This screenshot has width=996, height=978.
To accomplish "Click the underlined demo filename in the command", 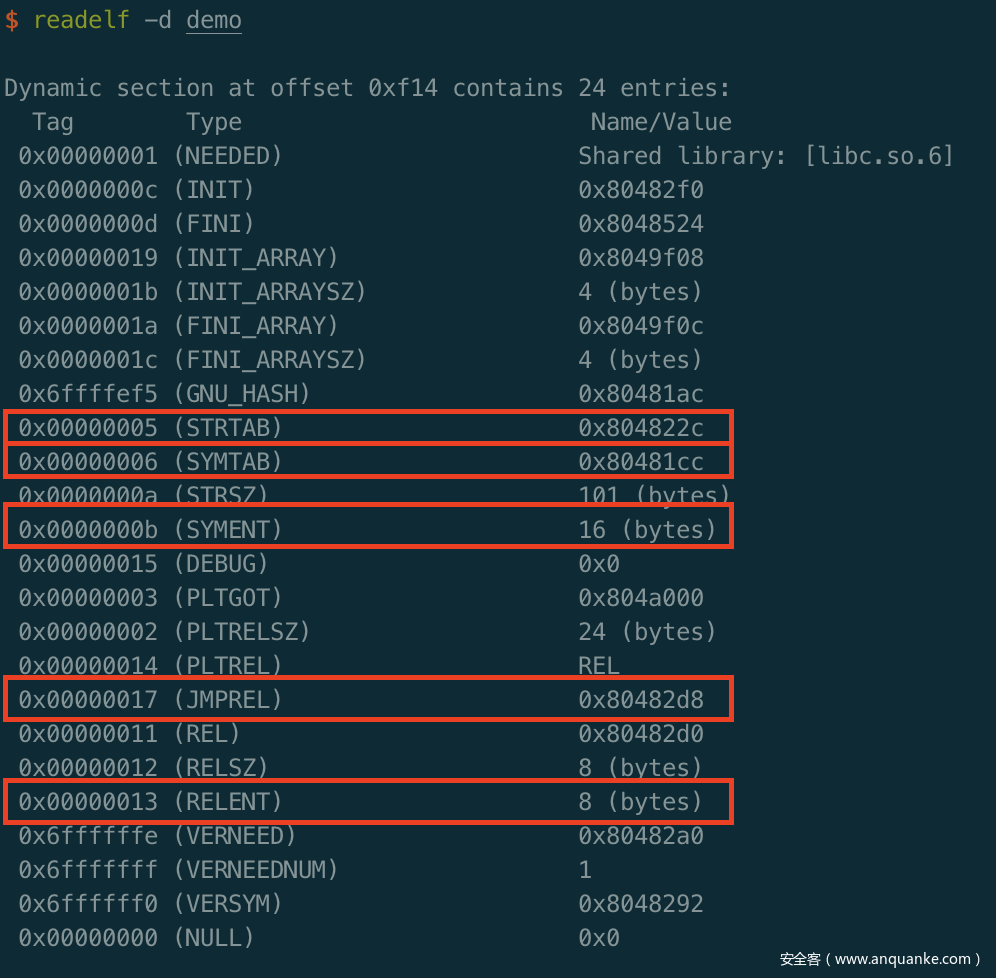I will click(x=213, y=20).
